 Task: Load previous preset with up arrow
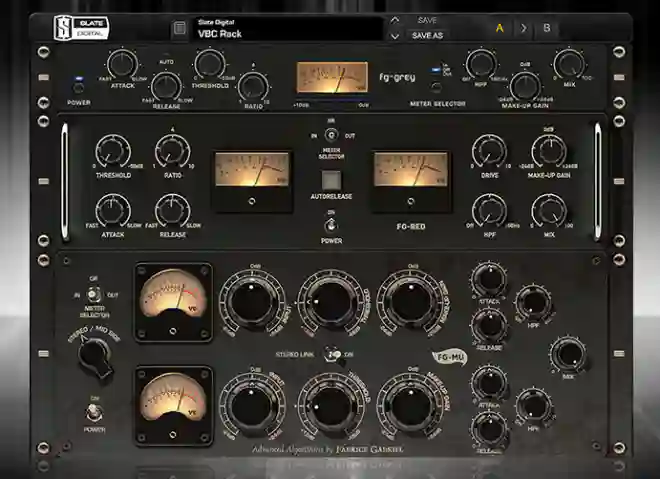(394, 20)
